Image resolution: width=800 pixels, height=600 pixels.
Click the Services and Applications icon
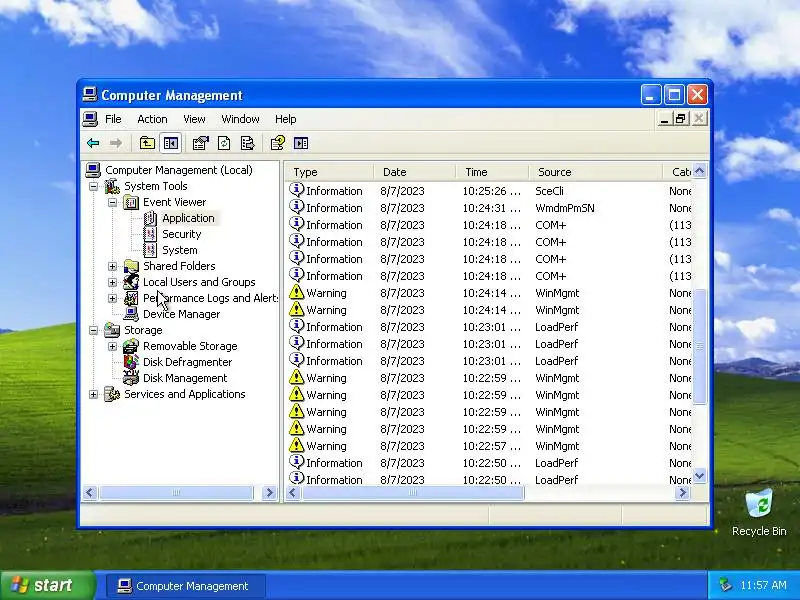[x=112, y=394]
